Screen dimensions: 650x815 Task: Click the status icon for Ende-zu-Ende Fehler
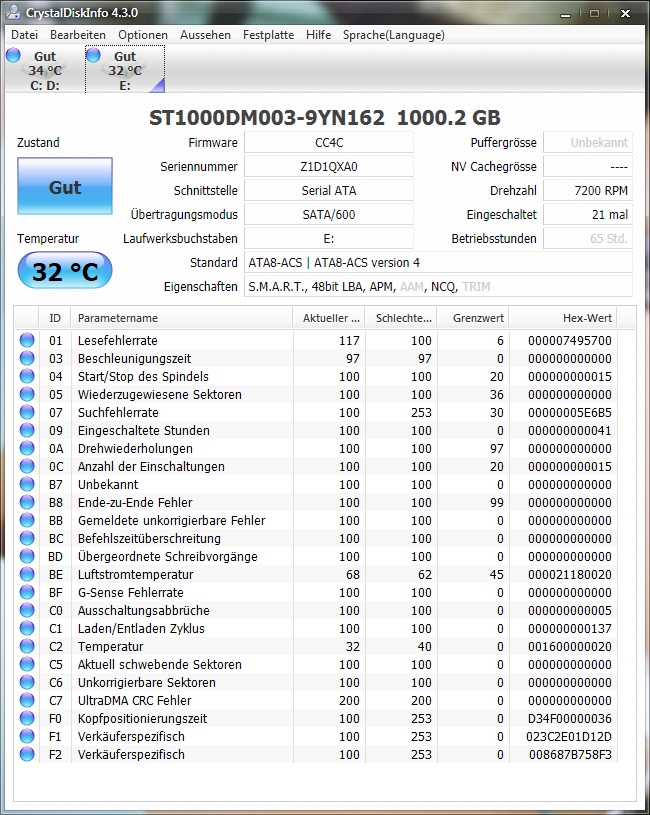27,502
